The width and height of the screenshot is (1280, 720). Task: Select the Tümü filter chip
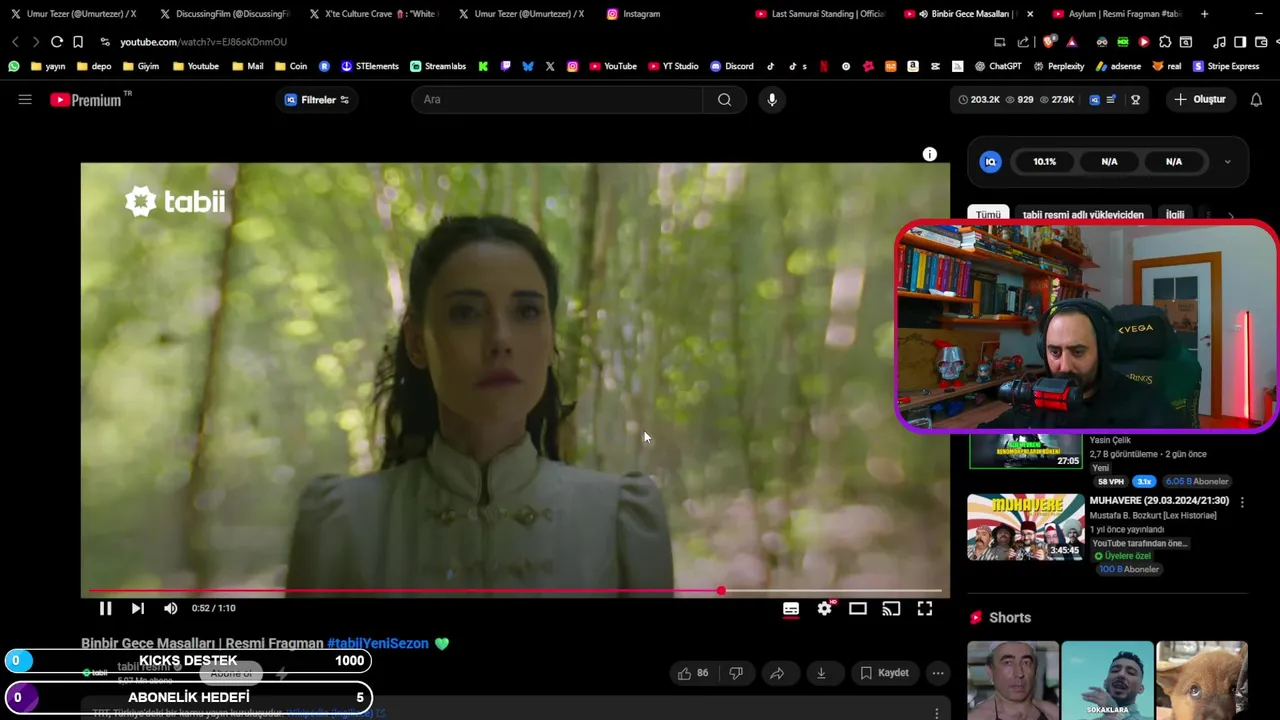[x=988, y=215]
